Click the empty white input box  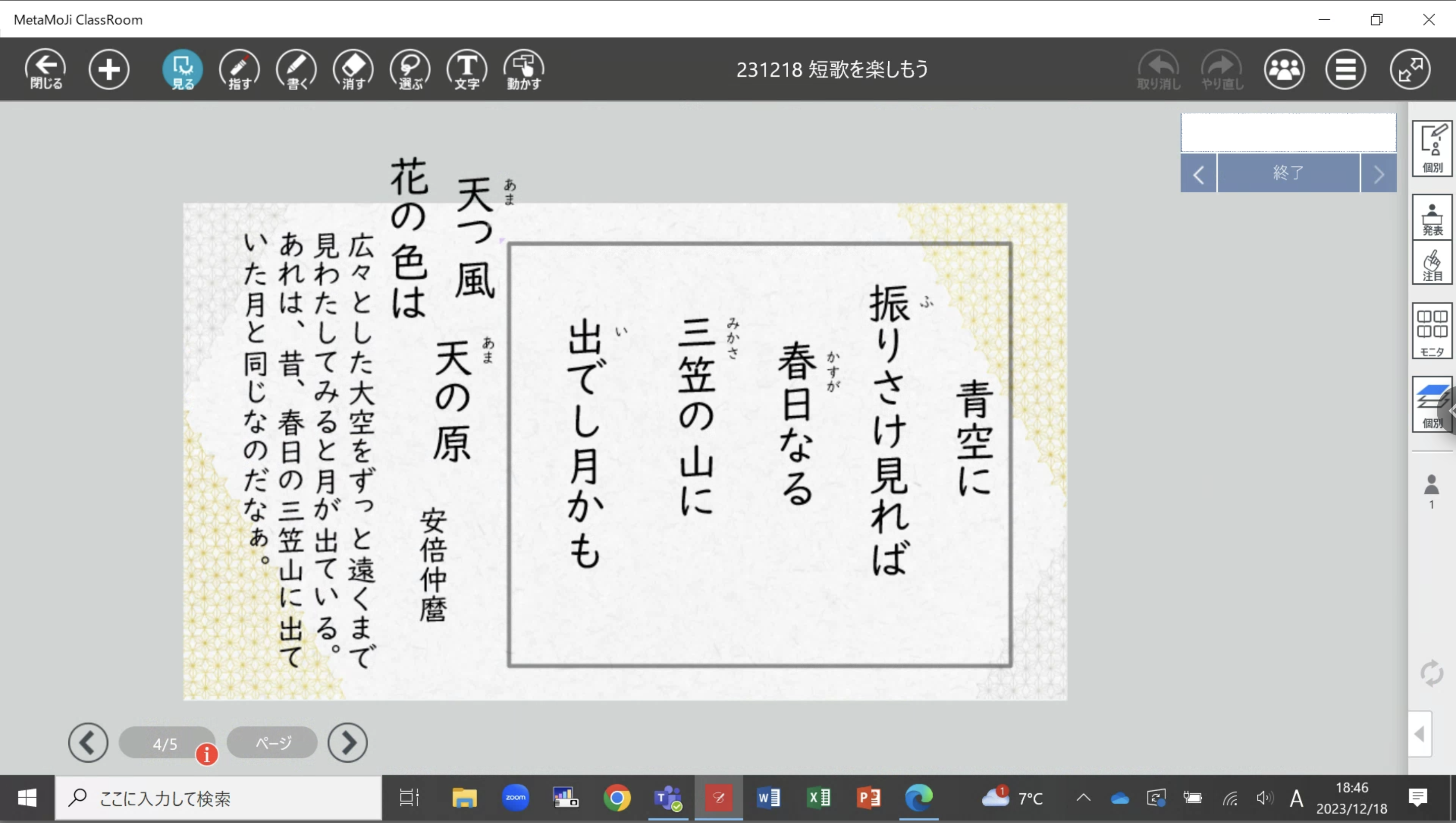pyautogui.click(x=1288, y=133)
